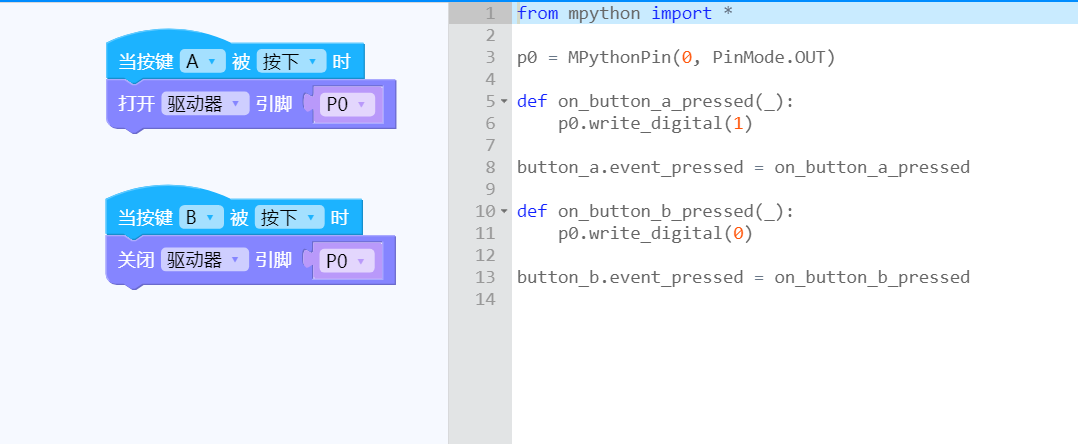Select the "打开" driver pin block label
The height and width of the screenshot is (444, 1078).
136,104
